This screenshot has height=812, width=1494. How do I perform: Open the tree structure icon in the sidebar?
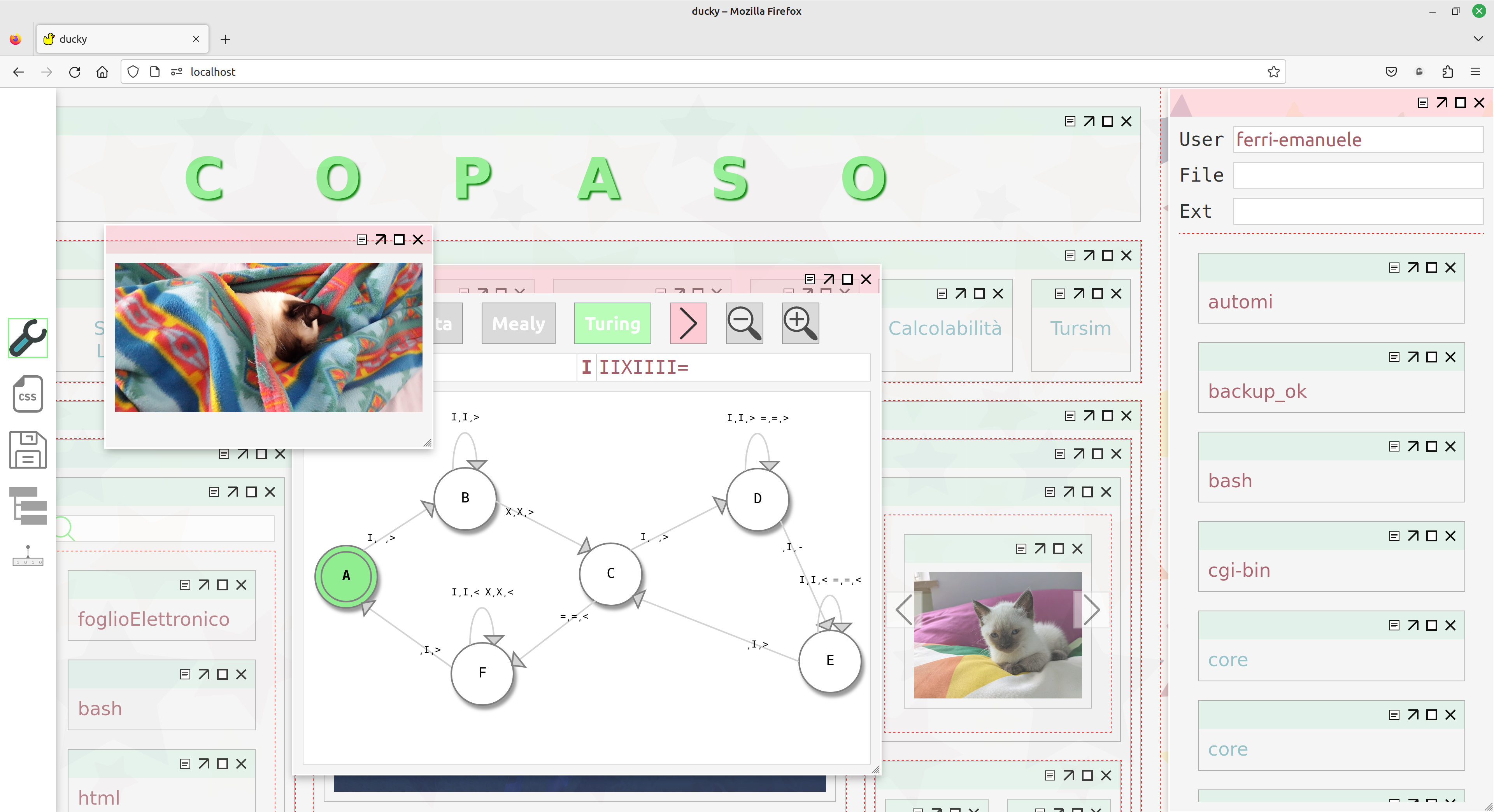28,506
